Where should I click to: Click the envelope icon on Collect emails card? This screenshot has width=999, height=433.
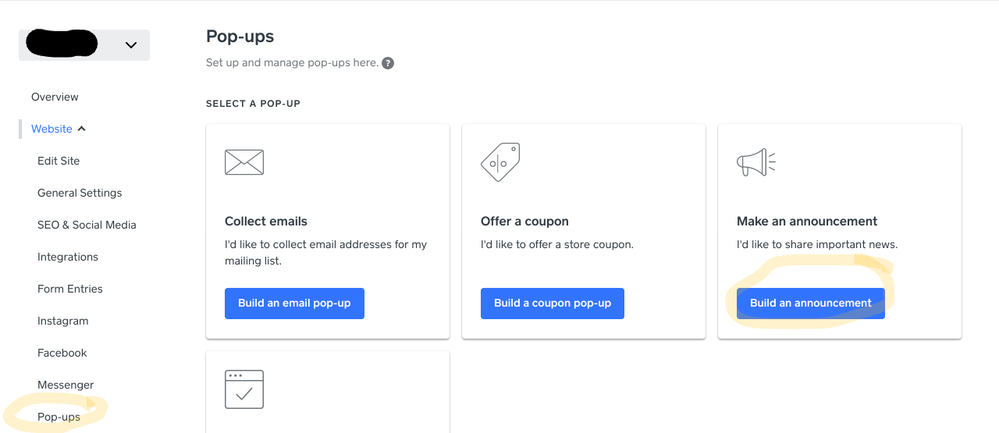tap(244, 162)
